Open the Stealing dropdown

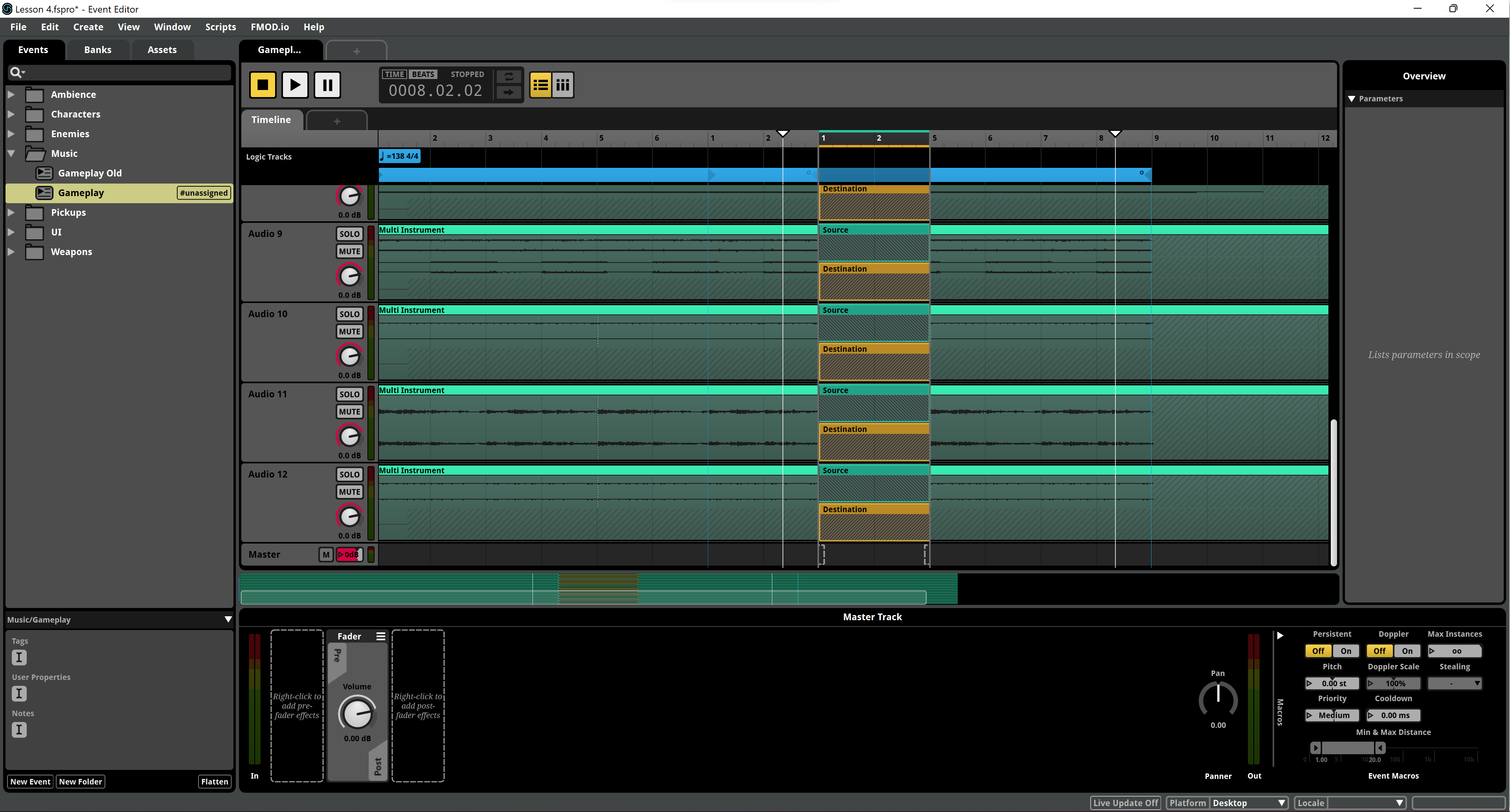[1454, 683]
